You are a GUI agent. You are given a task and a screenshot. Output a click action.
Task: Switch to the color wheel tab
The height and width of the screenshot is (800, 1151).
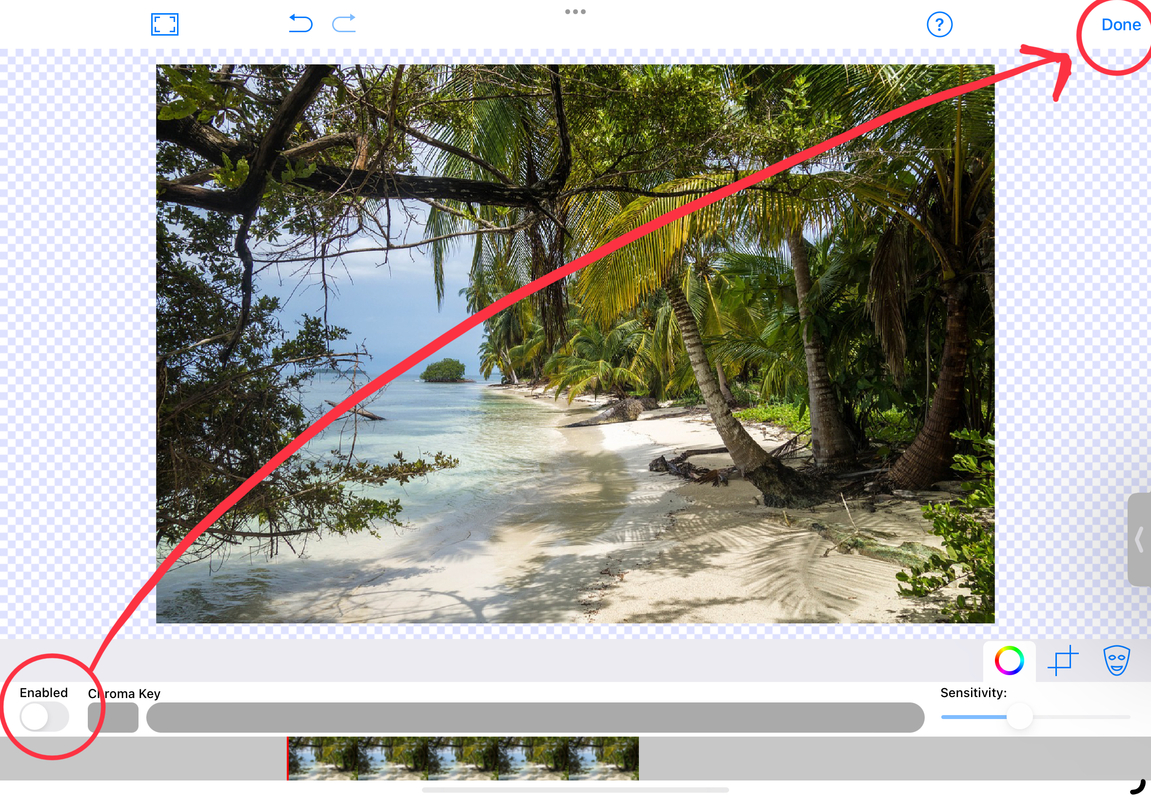point(1009,661)
